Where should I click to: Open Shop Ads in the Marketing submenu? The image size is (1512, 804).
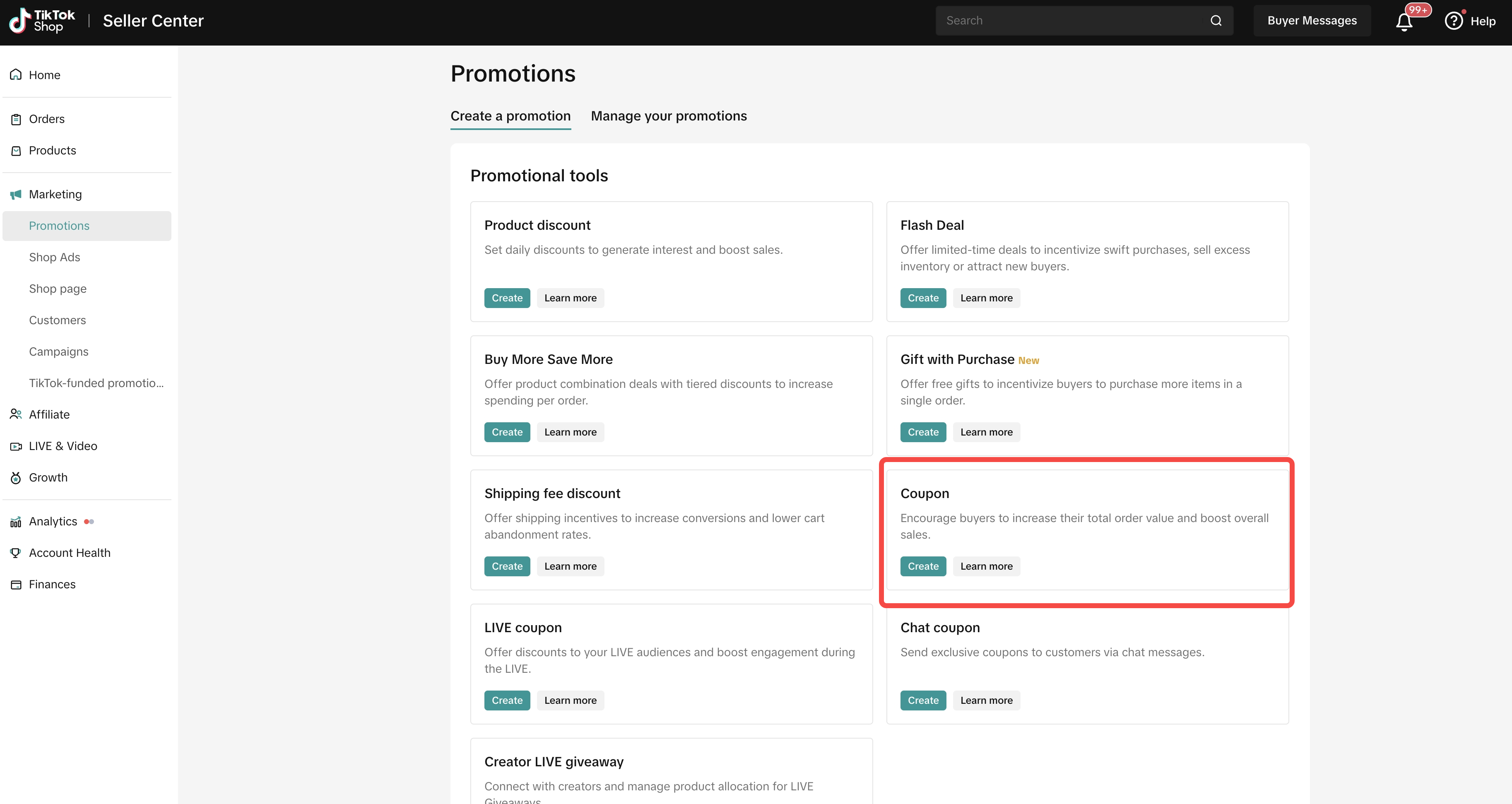point(55,257)
